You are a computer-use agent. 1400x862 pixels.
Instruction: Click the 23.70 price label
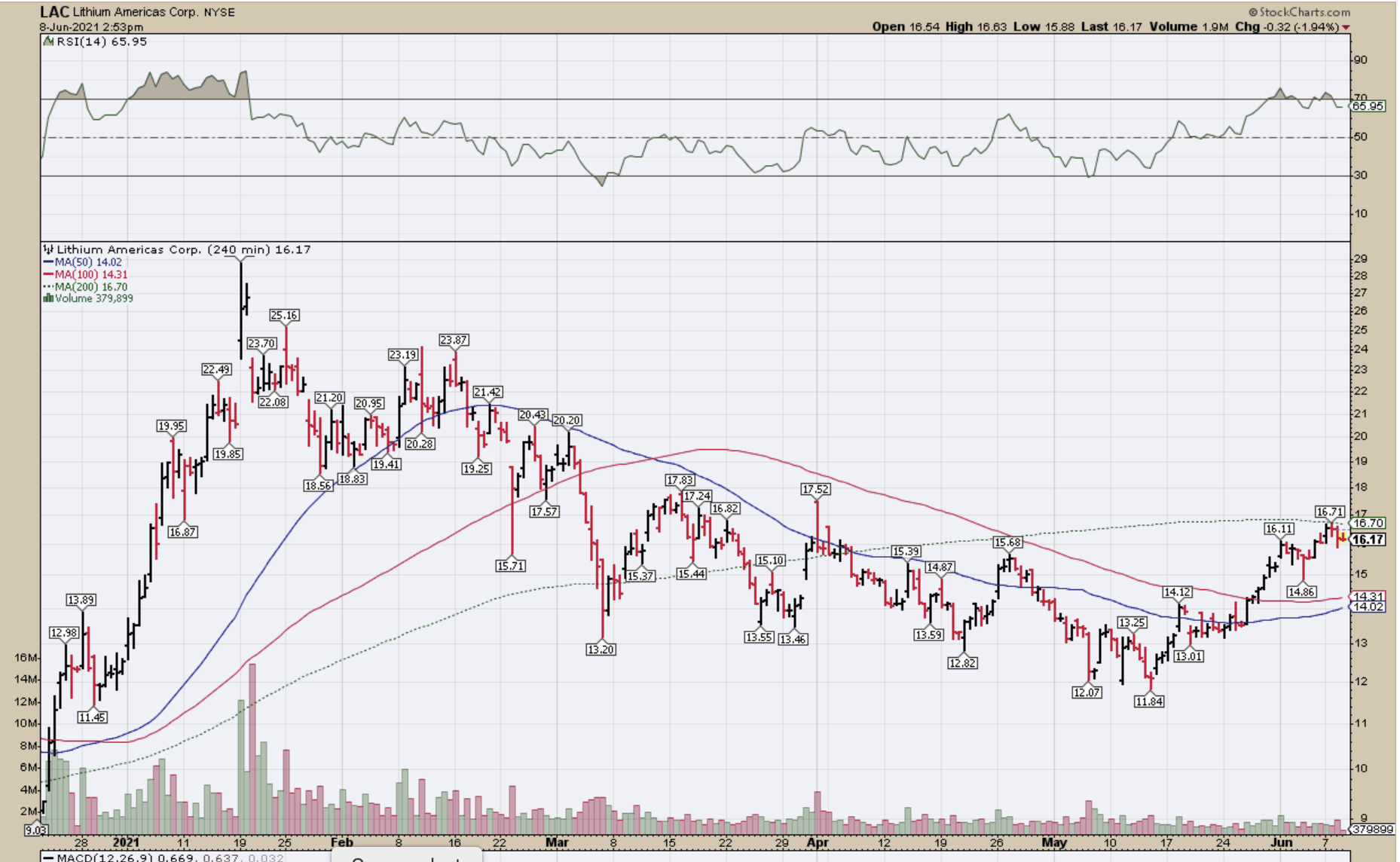pos(261,343)
